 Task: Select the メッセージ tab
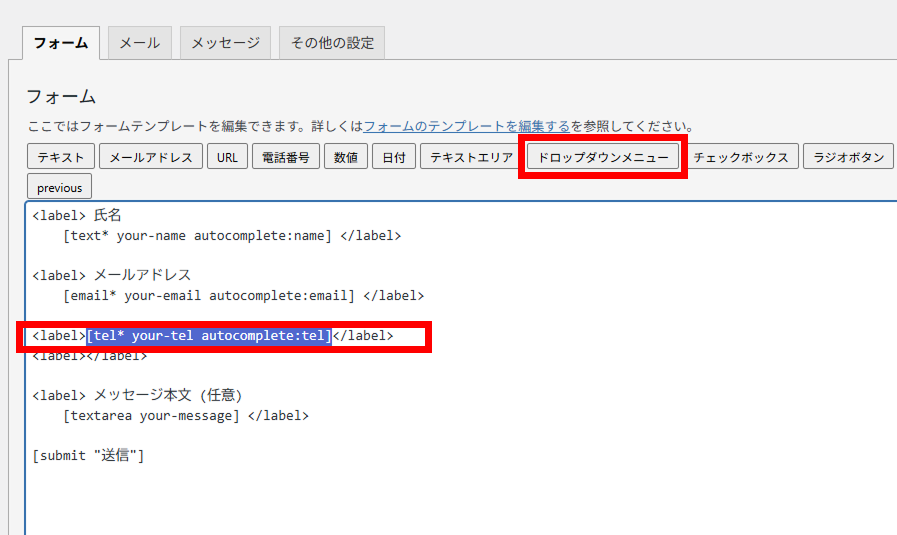225,43
